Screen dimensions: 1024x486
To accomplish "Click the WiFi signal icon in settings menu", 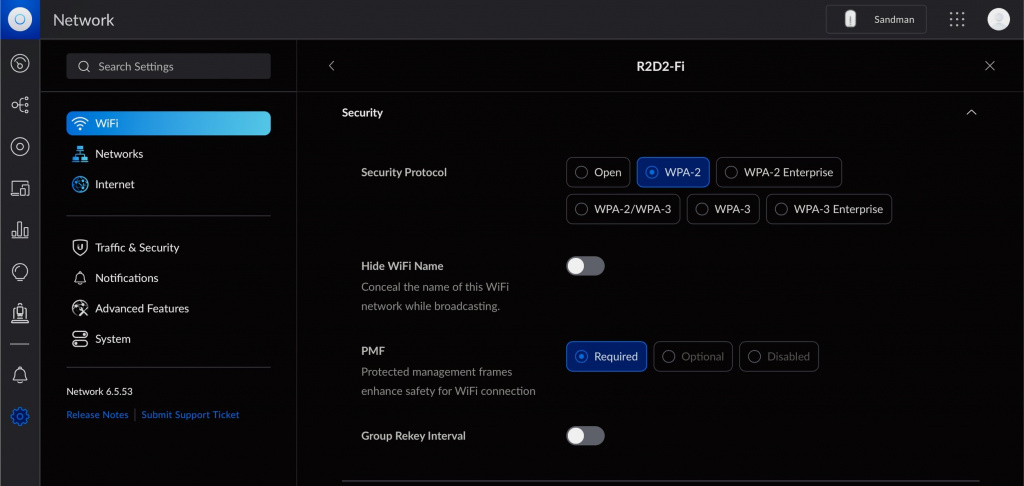I will pyautogui.click(x=80, y=123).
